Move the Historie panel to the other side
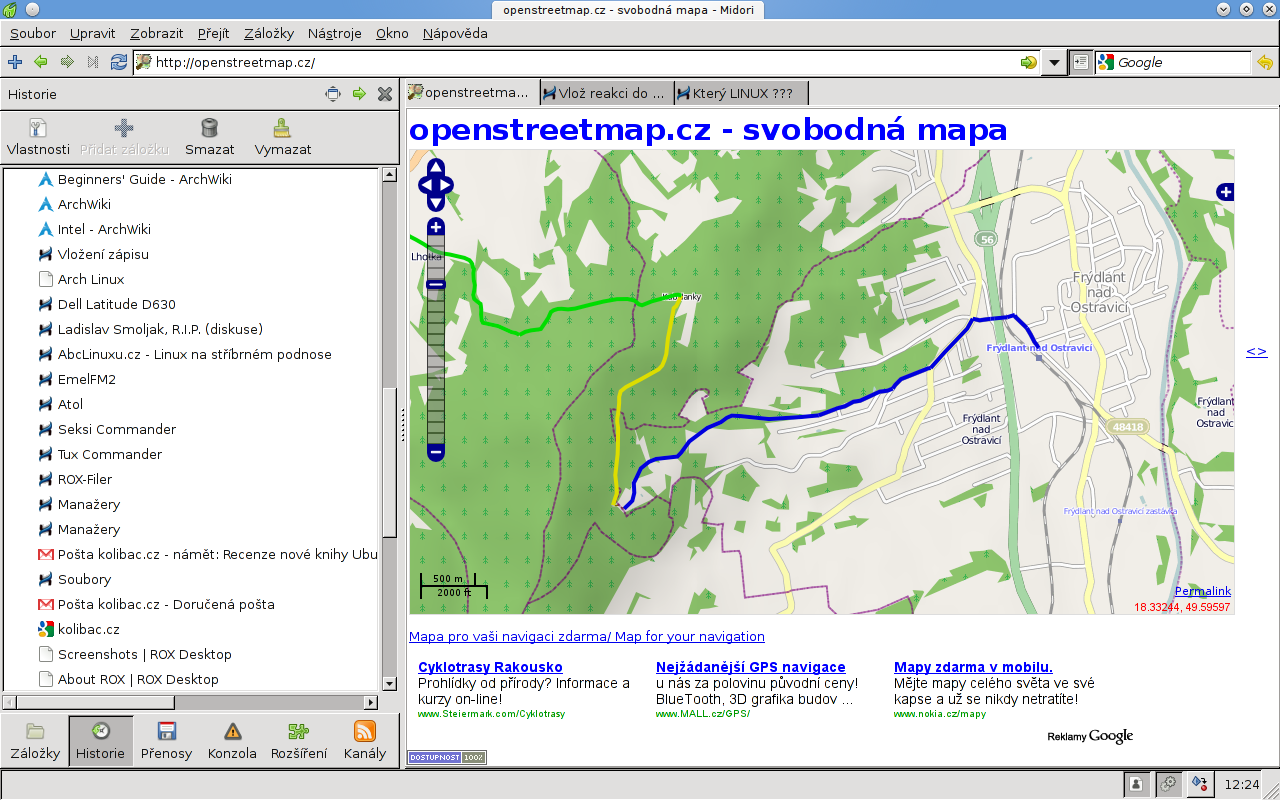Image resolution: width=1280 pixels, height=800 pixels. pos(359,94)
